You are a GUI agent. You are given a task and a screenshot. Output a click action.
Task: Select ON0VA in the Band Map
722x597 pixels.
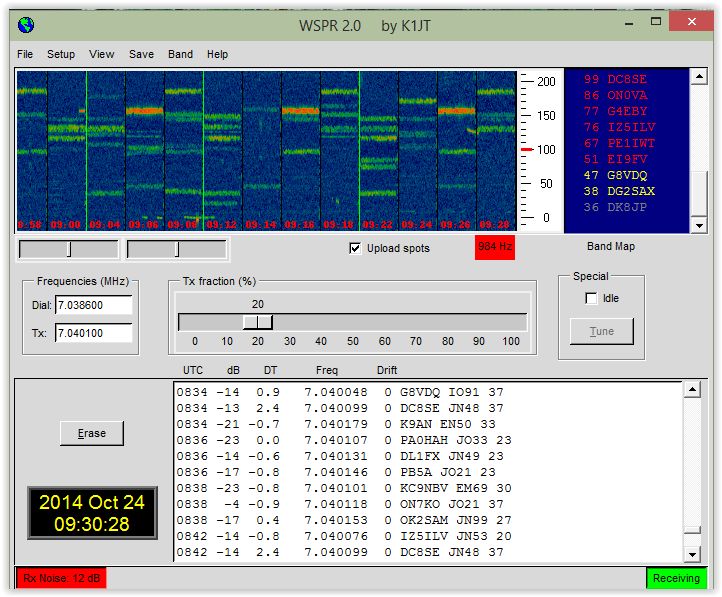[x=615, y=95]
